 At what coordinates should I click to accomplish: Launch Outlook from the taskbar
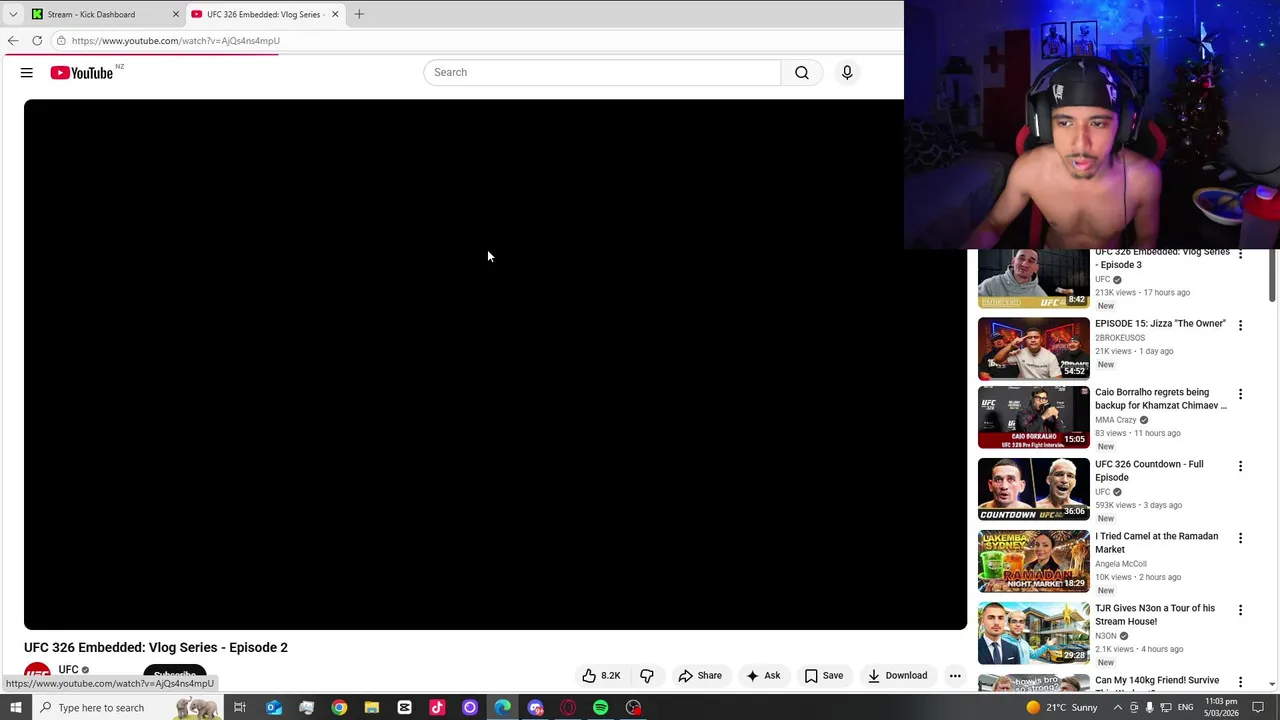[x=274, y=708]
